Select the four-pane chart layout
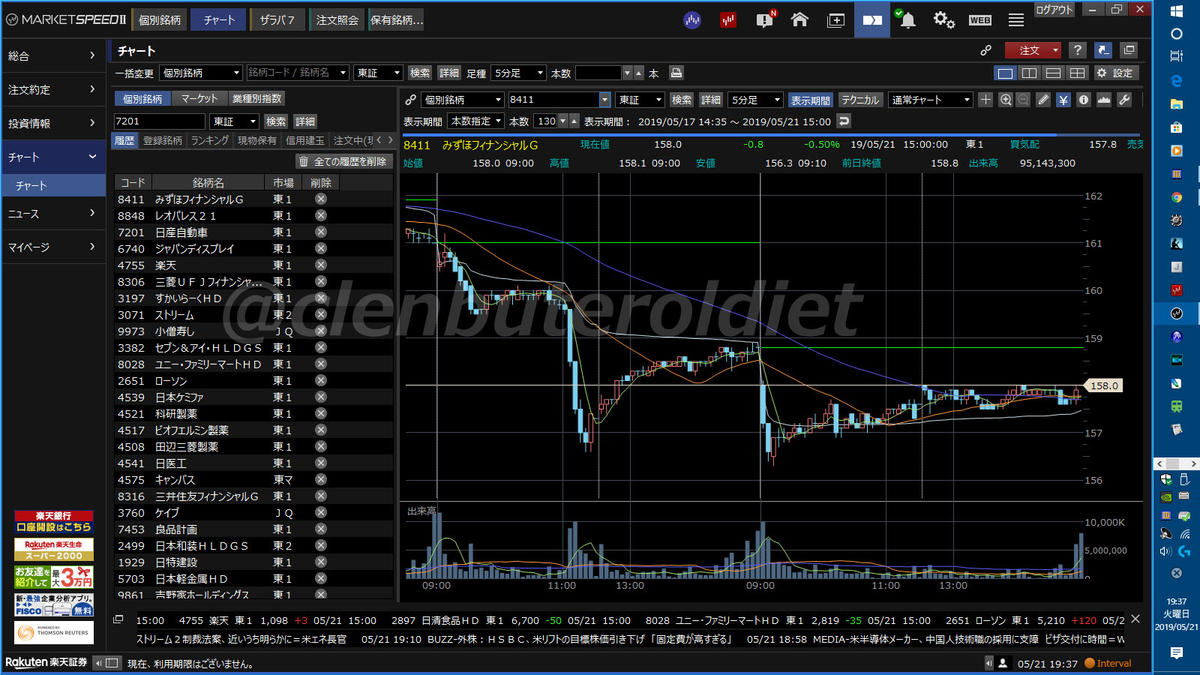This screenshot has height=675, width=1200. [1077, 73]
